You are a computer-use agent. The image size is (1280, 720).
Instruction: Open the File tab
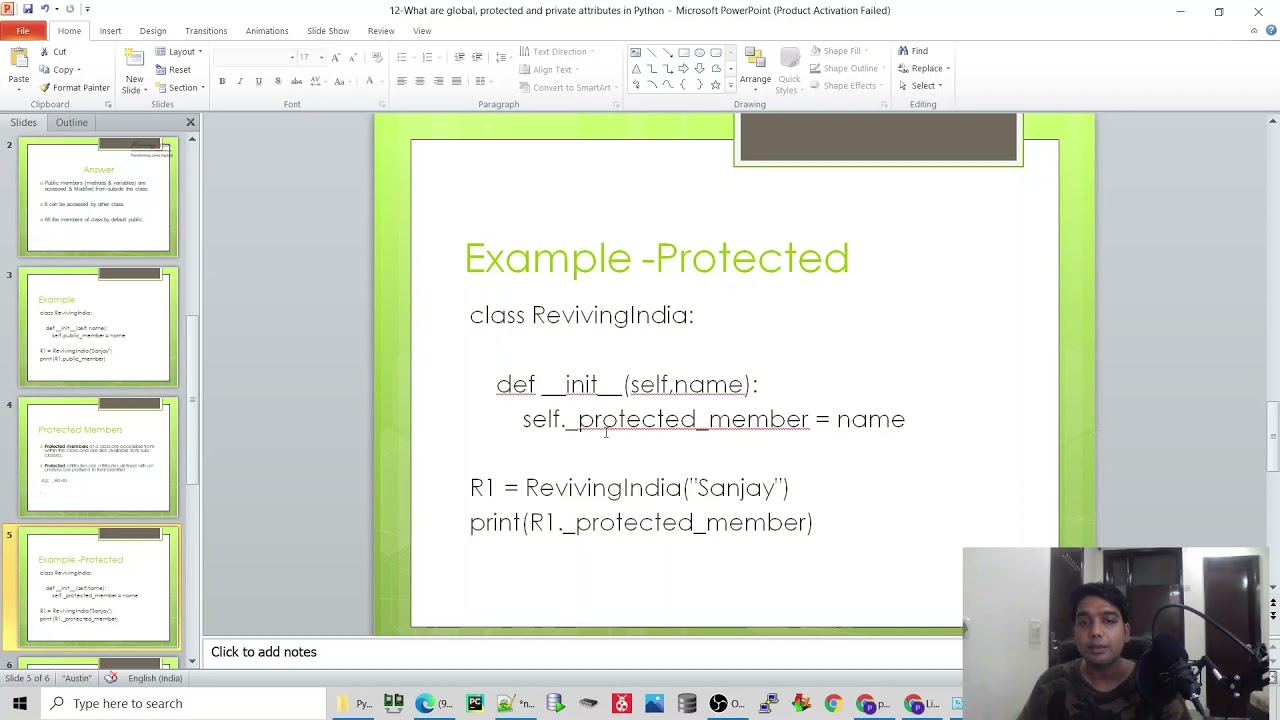pos(22,31)
